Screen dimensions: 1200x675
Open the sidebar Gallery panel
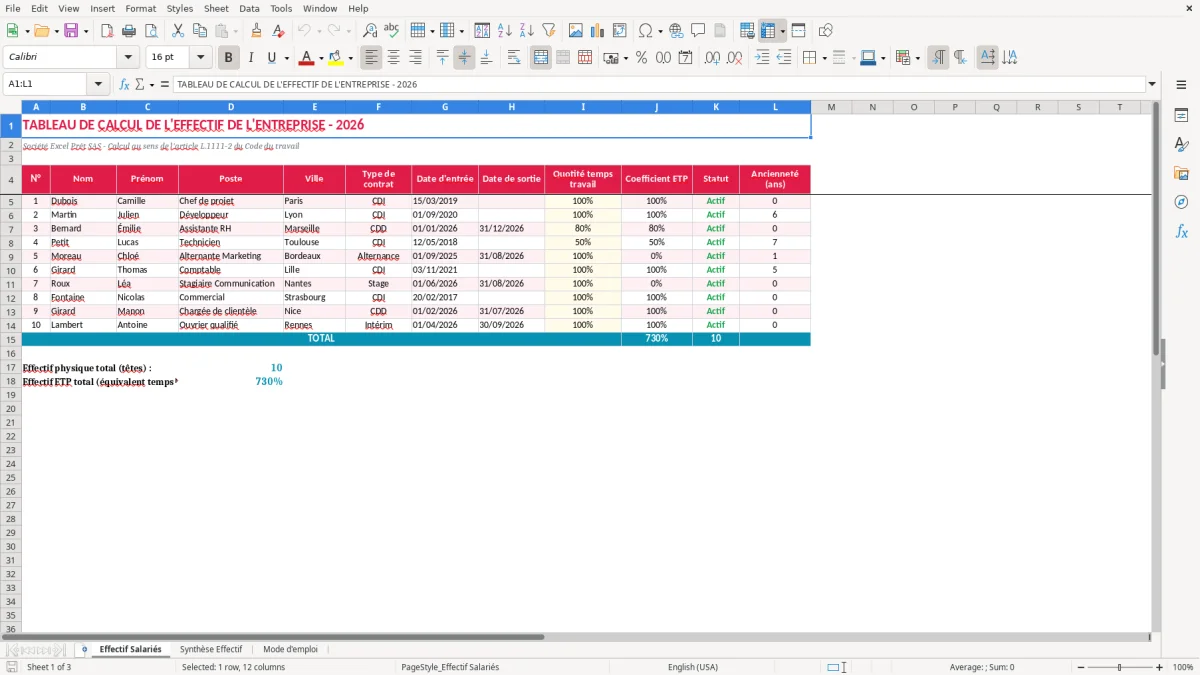[1181, 174]
